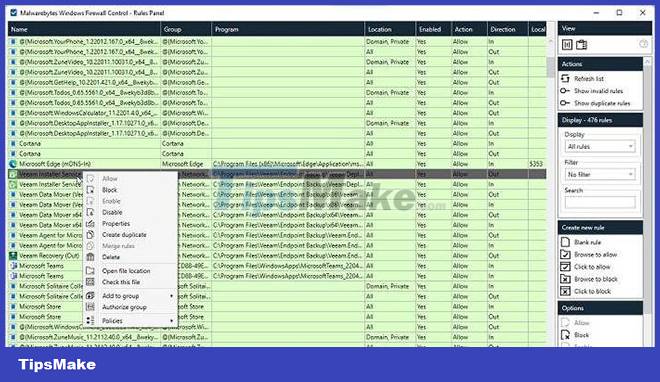The image size is (660, 382).
Task: Click the Check this file icon
Action: coord(90,282)
